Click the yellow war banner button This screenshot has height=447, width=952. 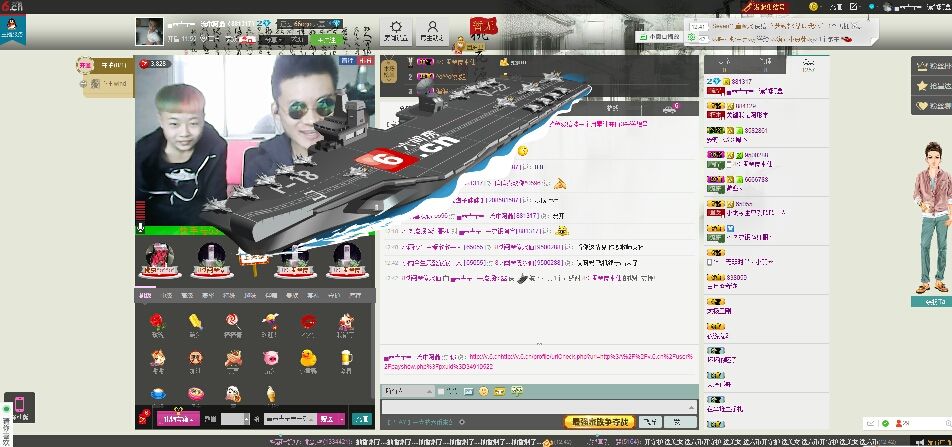click(x=599, y=422)
